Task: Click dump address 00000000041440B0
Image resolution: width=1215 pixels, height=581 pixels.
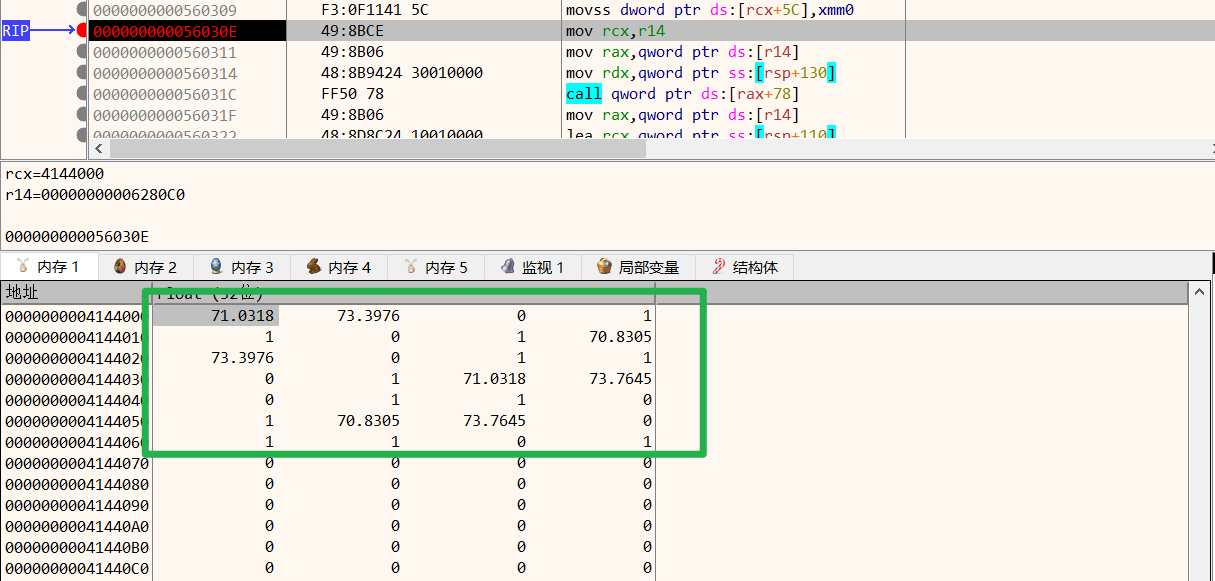Action: 77,547
